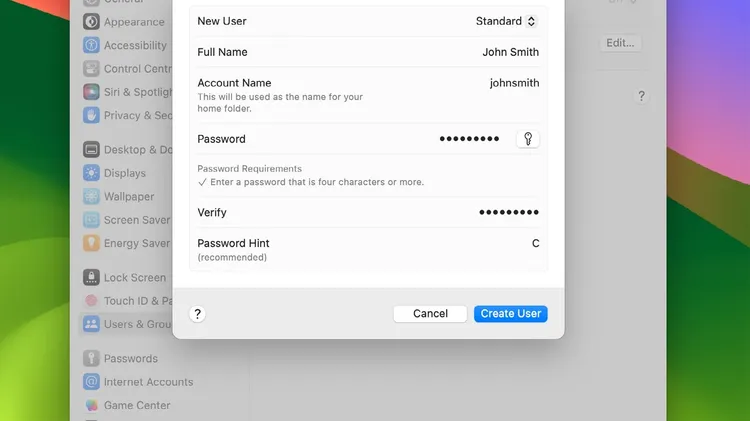Cancel the new user dialog
This screenshot has height=421, width=750.
[x=430, y=314]
